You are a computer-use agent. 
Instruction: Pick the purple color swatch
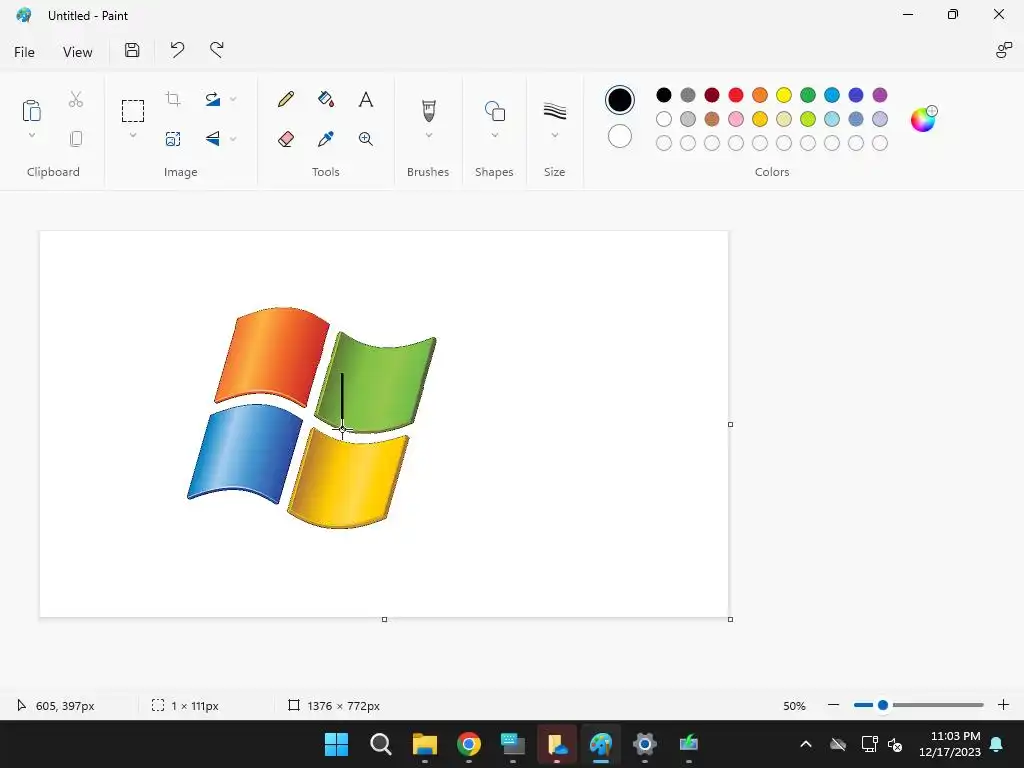point(880,95)
